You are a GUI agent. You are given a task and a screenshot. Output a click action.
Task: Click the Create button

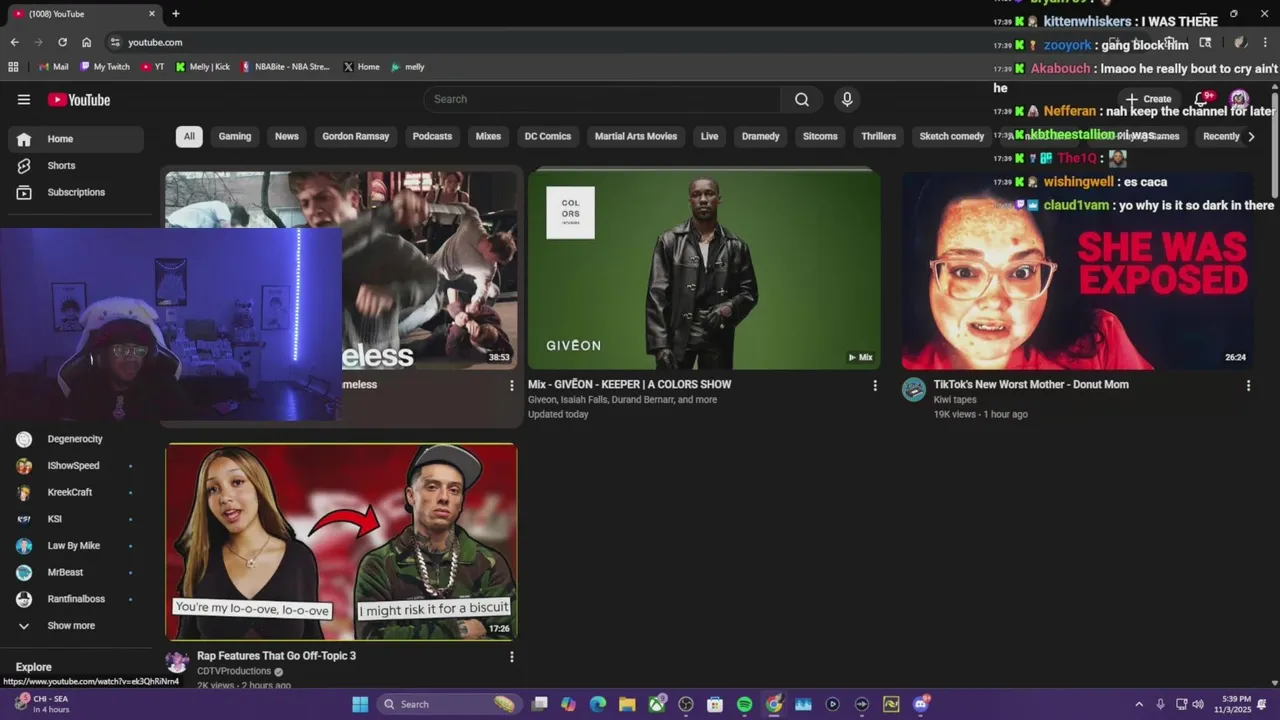[x=1148, y=99]
